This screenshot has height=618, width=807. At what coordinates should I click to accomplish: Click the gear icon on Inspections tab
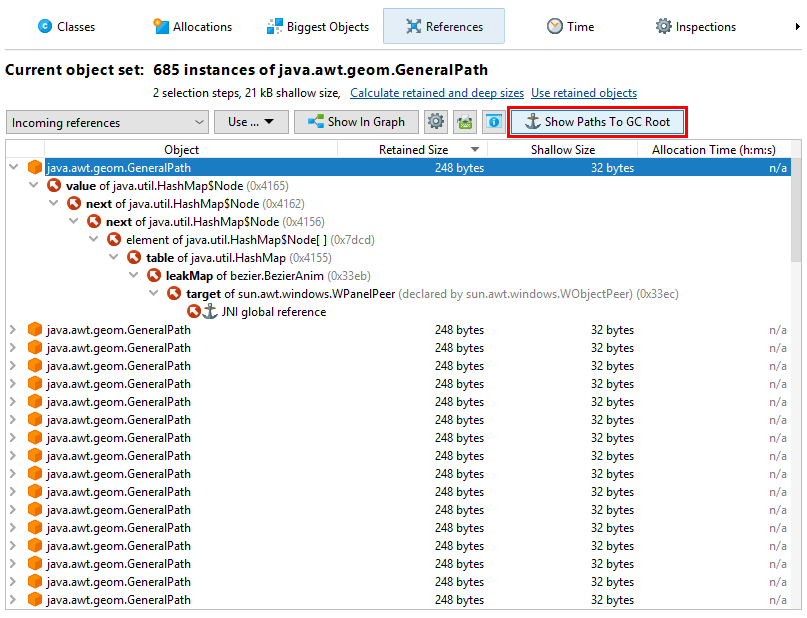point(663,26)
